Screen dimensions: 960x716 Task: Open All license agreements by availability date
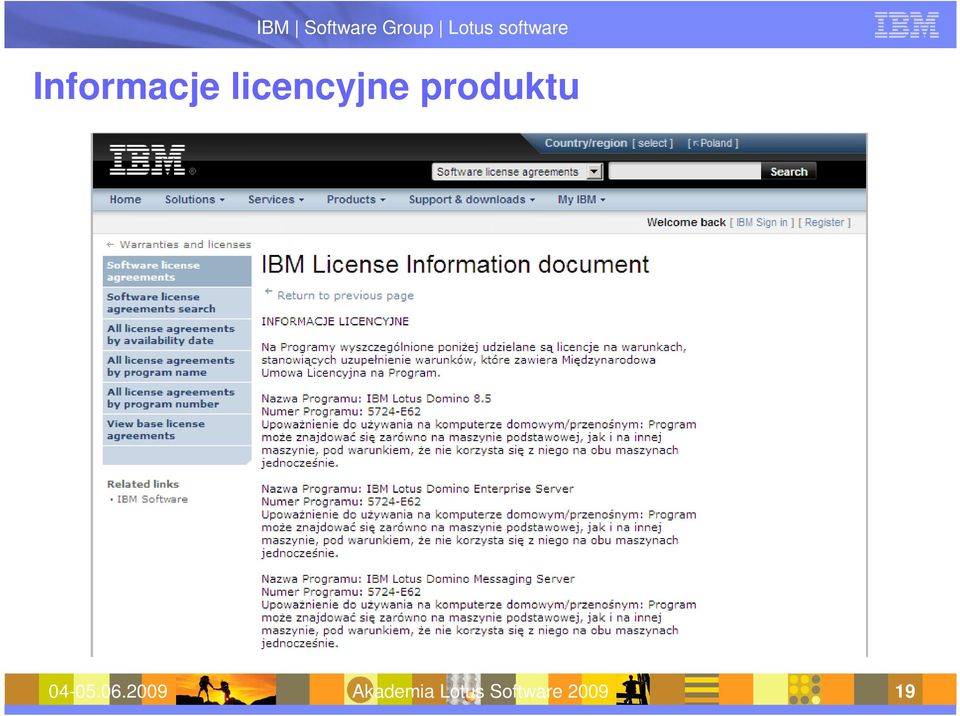click(177, 334)
